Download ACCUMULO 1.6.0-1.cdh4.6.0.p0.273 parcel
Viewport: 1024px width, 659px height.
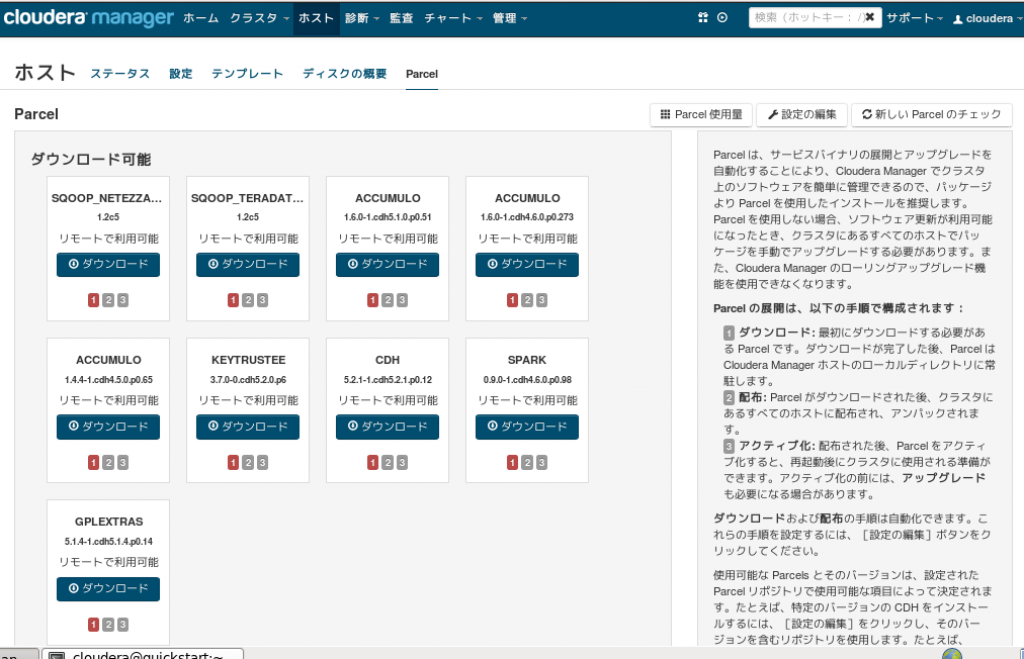(527, 265)
